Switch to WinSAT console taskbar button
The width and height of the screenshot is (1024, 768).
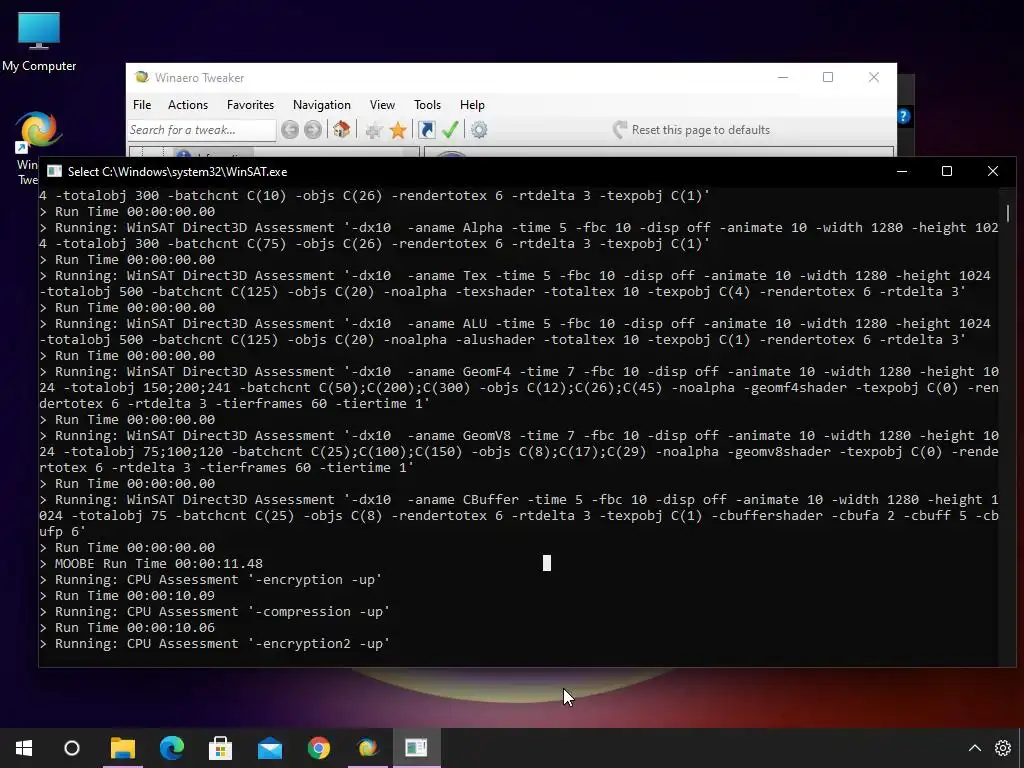(416, 748)
